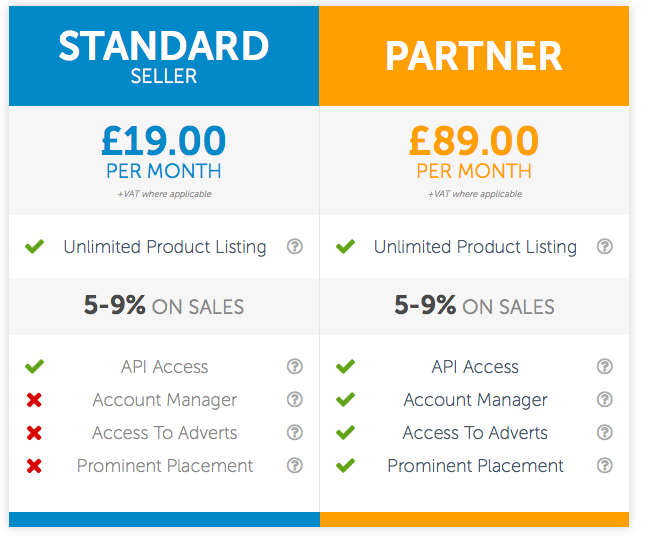
Task: Click help icon for Partner Unlimited Product Listing
Action: tap(604, 246)
